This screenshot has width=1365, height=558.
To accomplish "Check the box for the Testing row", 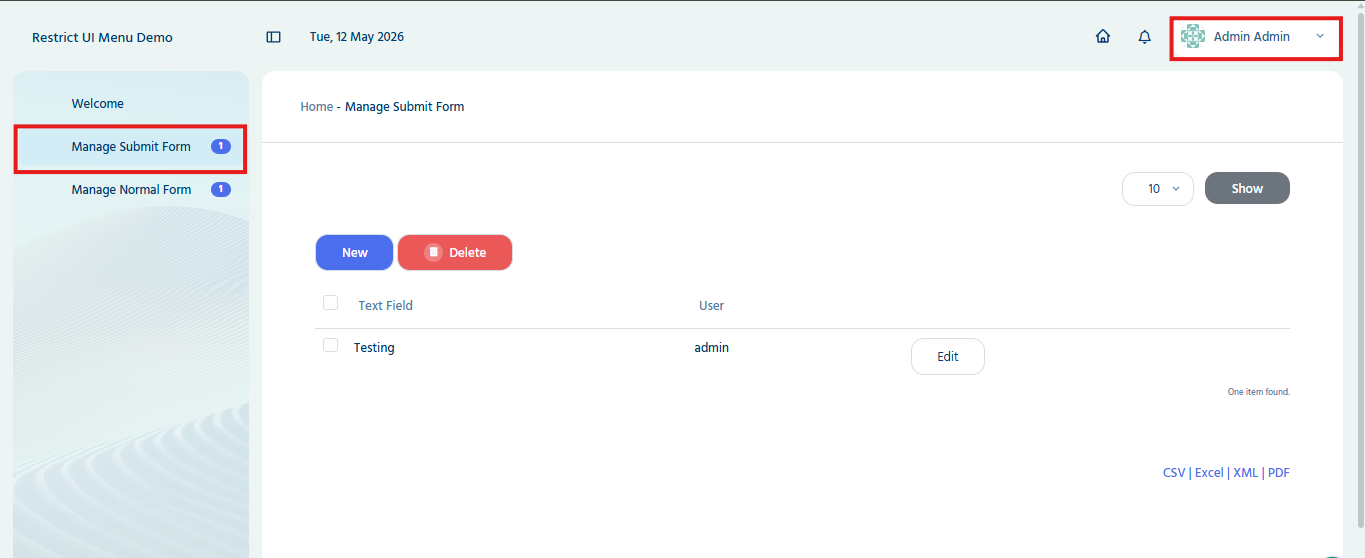I will (x=330, y=345).
